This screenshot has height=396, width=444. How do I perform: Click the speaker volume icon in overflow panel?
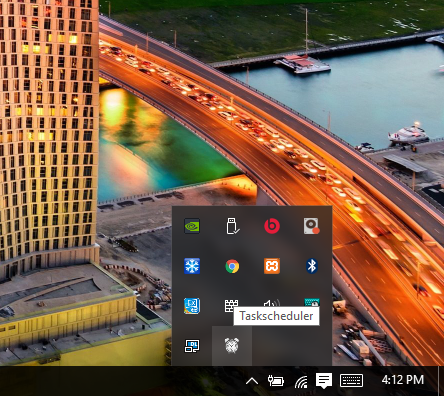(272, 304)
